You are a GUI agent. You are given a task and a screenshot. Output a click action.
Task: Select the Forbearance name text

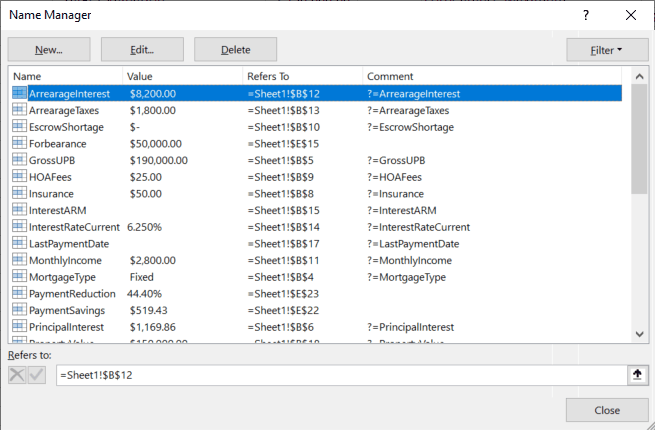click(58, 144)
